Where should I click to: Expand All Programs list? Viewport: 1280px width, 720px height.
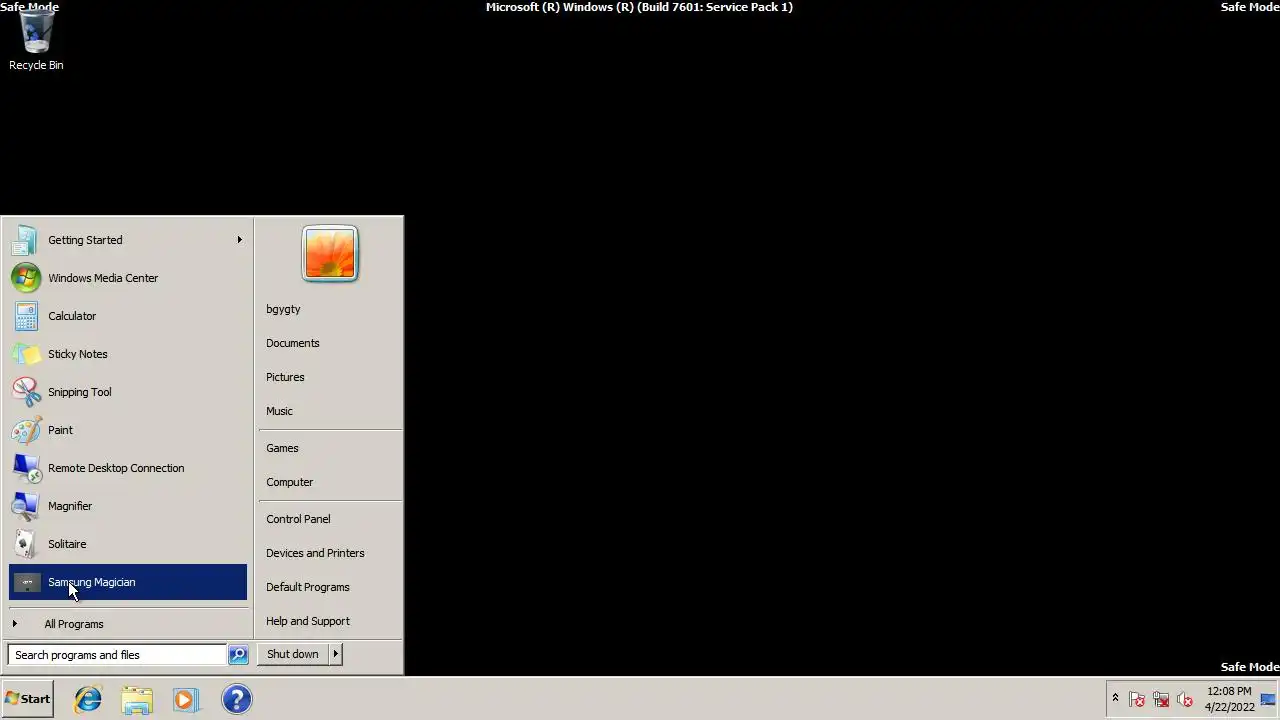coord(127,624)
